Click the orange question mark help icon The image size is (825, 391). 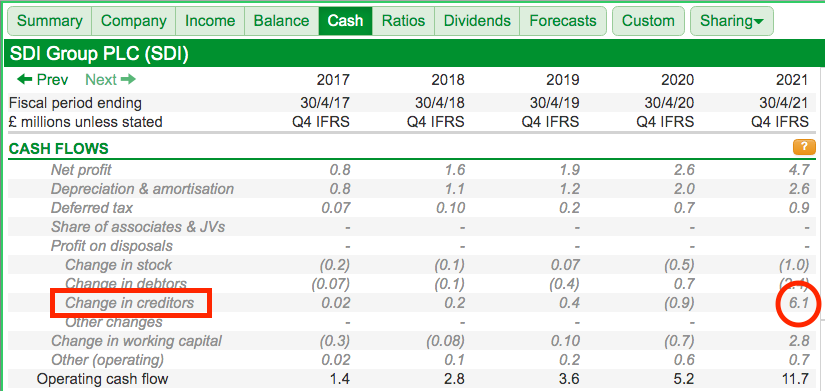click(800, 148)
